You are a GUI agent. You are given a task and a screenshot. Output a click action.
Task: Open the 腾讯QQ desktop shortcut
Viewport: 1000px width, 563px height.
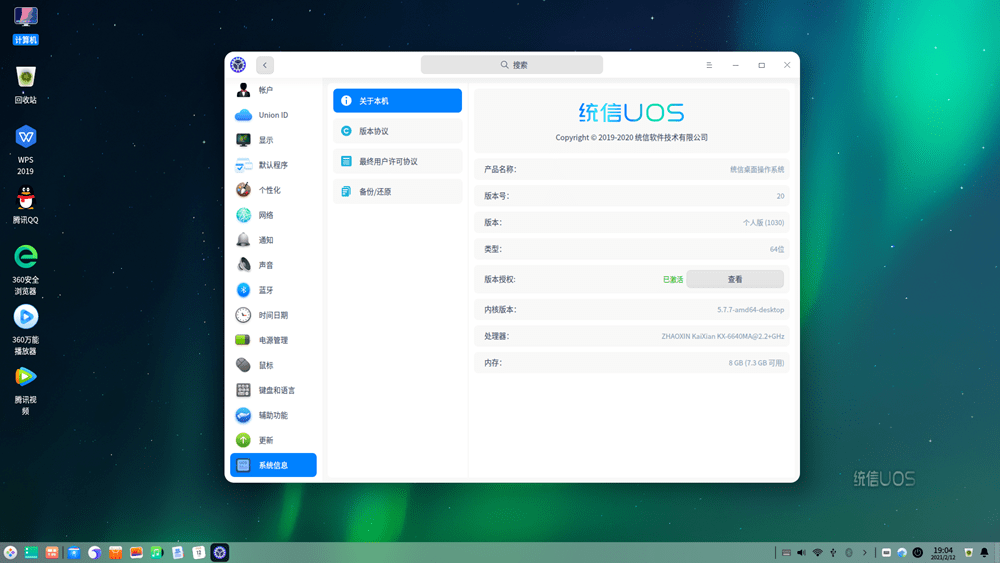pos(26,205)
